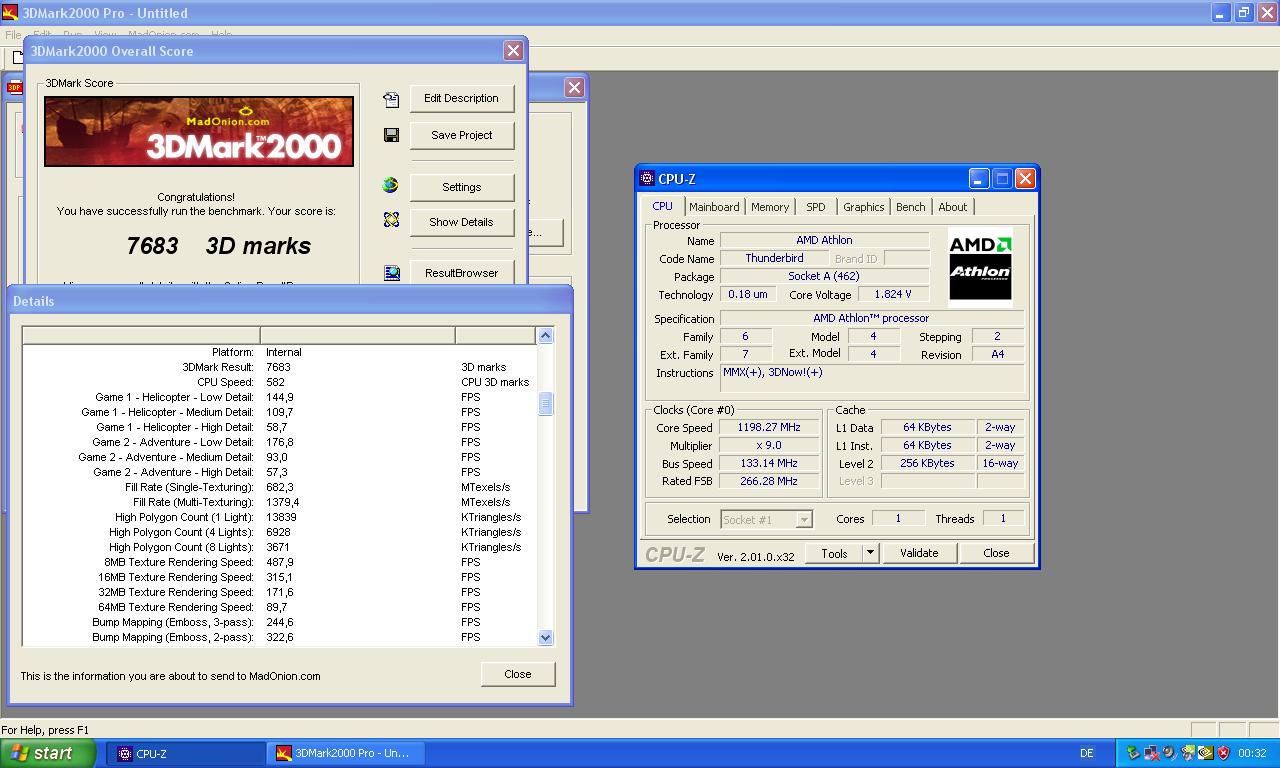Screen dimensions: 1280x768
Task: Click the 7683 3D marks score text
Action: pyautogui.click(x=218, y=245)
